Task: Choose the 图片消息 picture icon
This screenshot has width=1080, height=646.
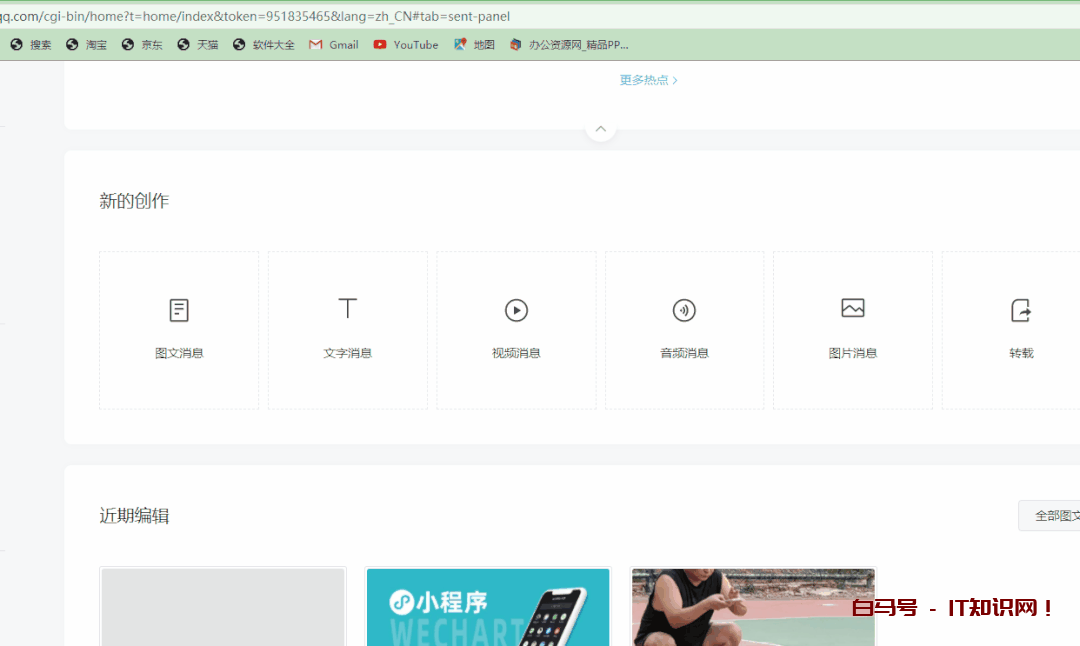Action: (853, 309)
